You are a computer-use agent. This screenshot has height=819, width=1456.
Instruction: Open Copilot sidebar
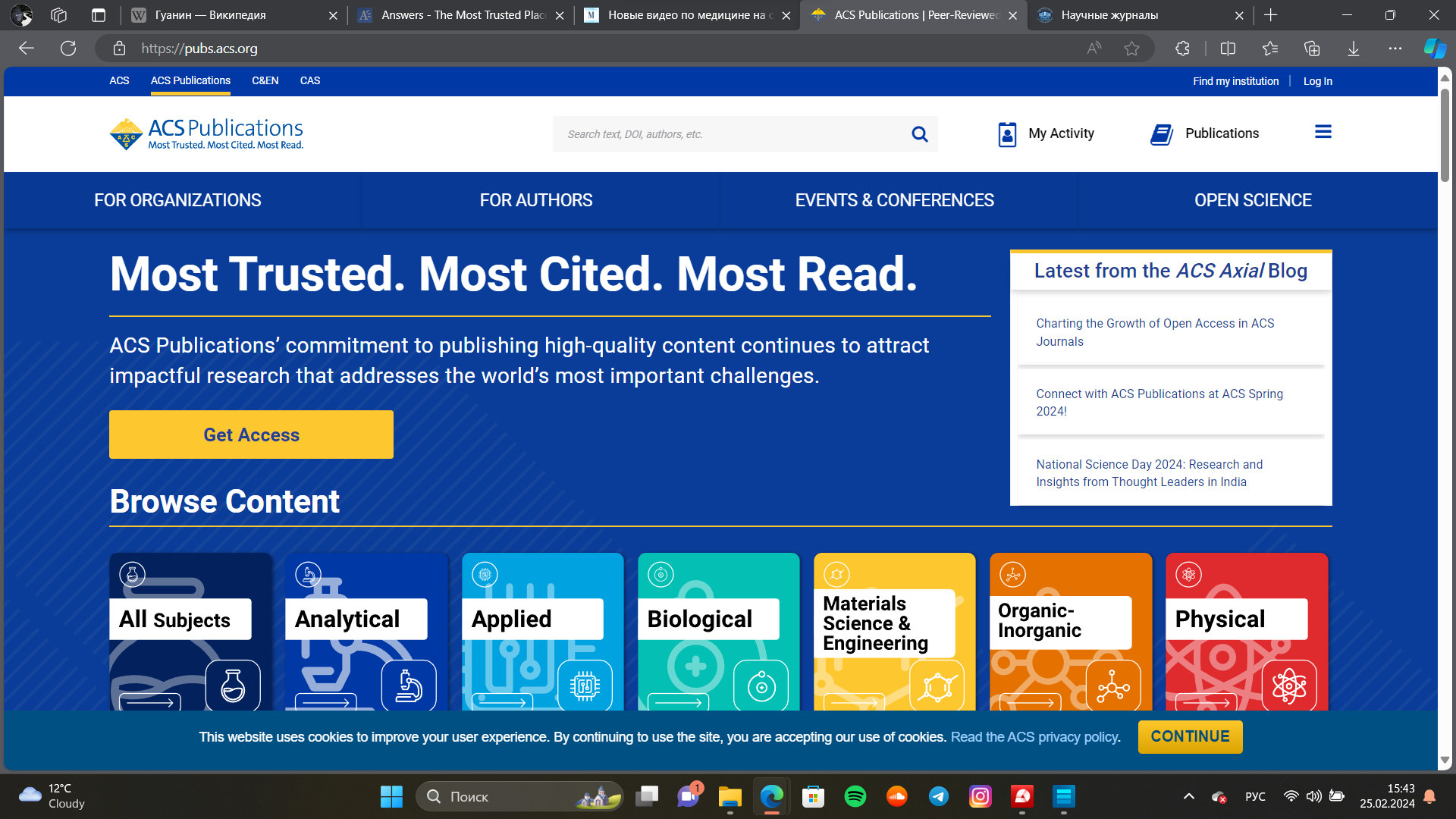(x=1435, y=49)
